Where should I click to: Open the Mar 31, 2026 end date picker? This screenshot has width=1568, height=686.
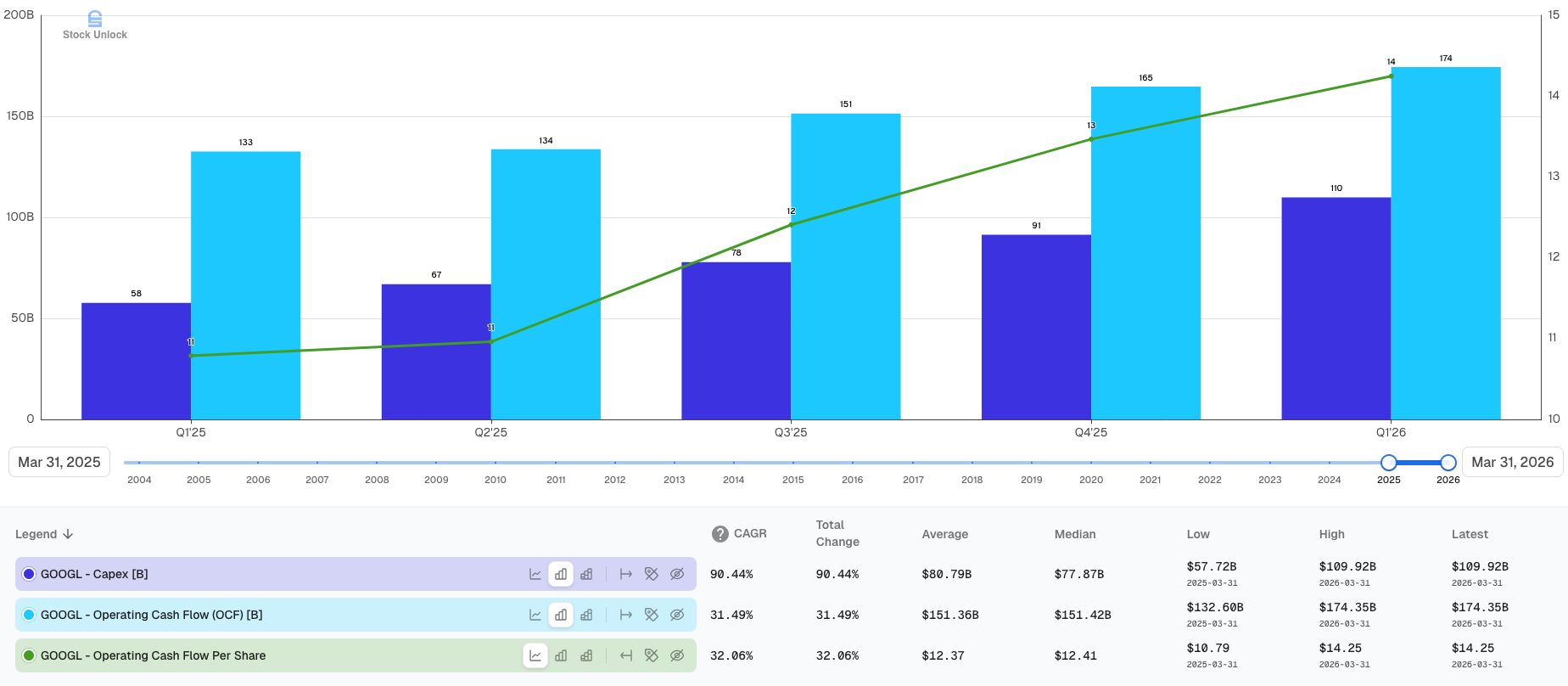point(1513,462)
